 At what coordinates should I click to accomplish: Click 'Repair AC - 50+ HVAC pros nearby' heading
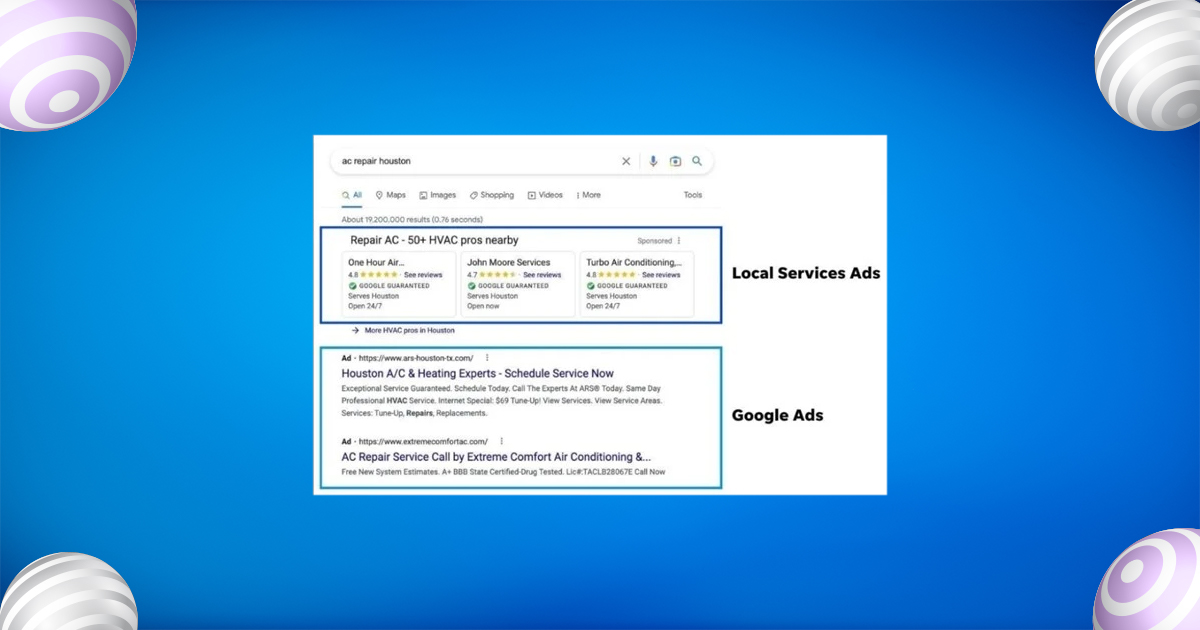click(434, 240)
